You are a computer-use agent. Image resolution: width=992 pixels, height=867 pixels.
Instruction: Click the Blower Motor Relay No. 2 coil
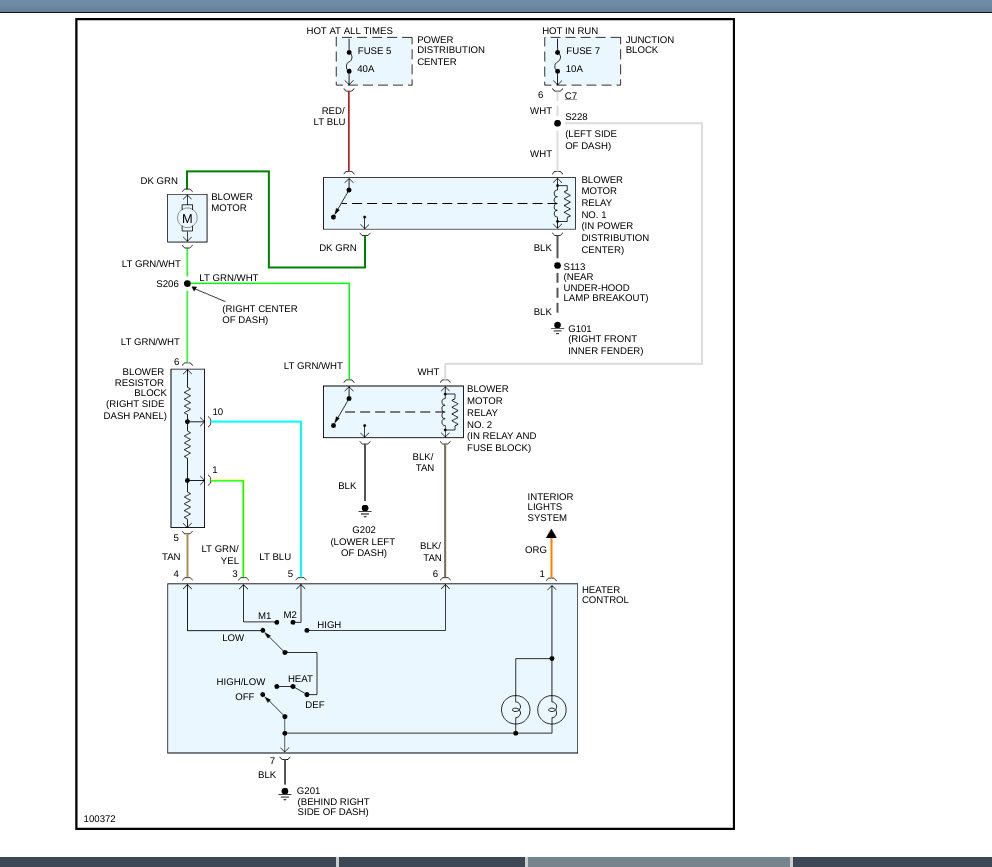tap(450, 413)
